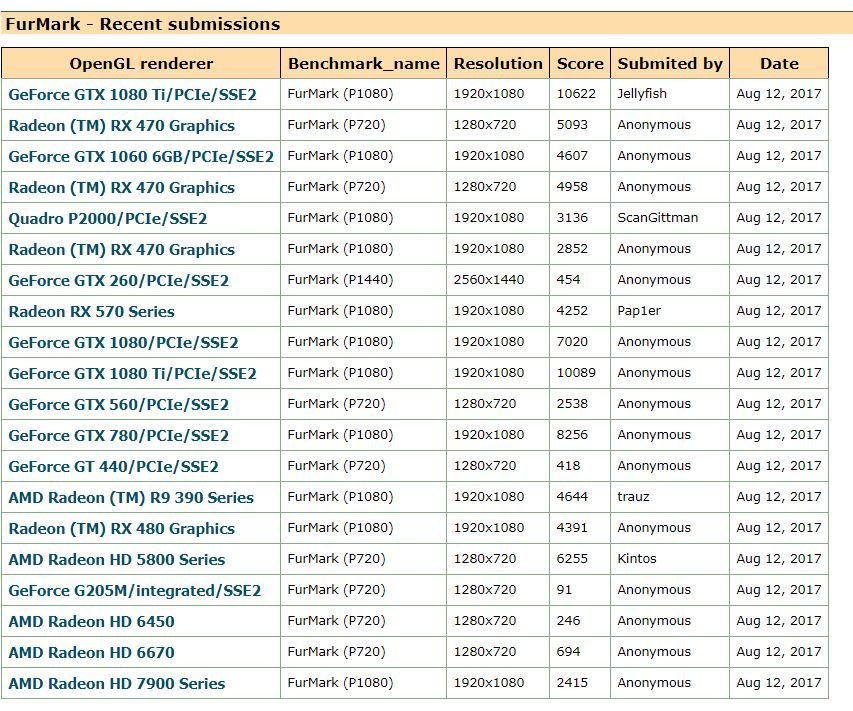Screen dimensions: 853x711
Task: Select the score value 2852
Action: [572, 249]
